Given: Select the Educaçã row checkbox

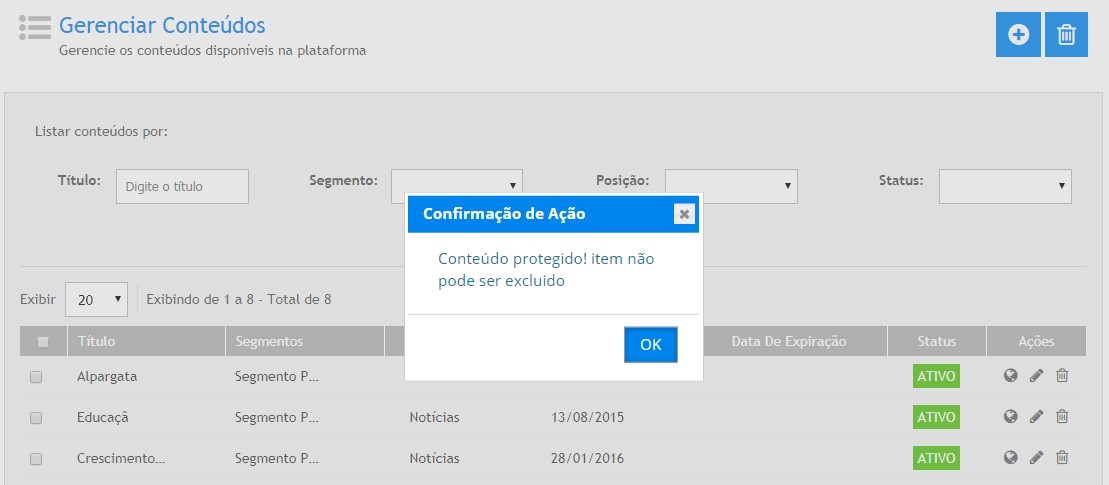Looking at the screenshot, I should [x=36, y=418].
